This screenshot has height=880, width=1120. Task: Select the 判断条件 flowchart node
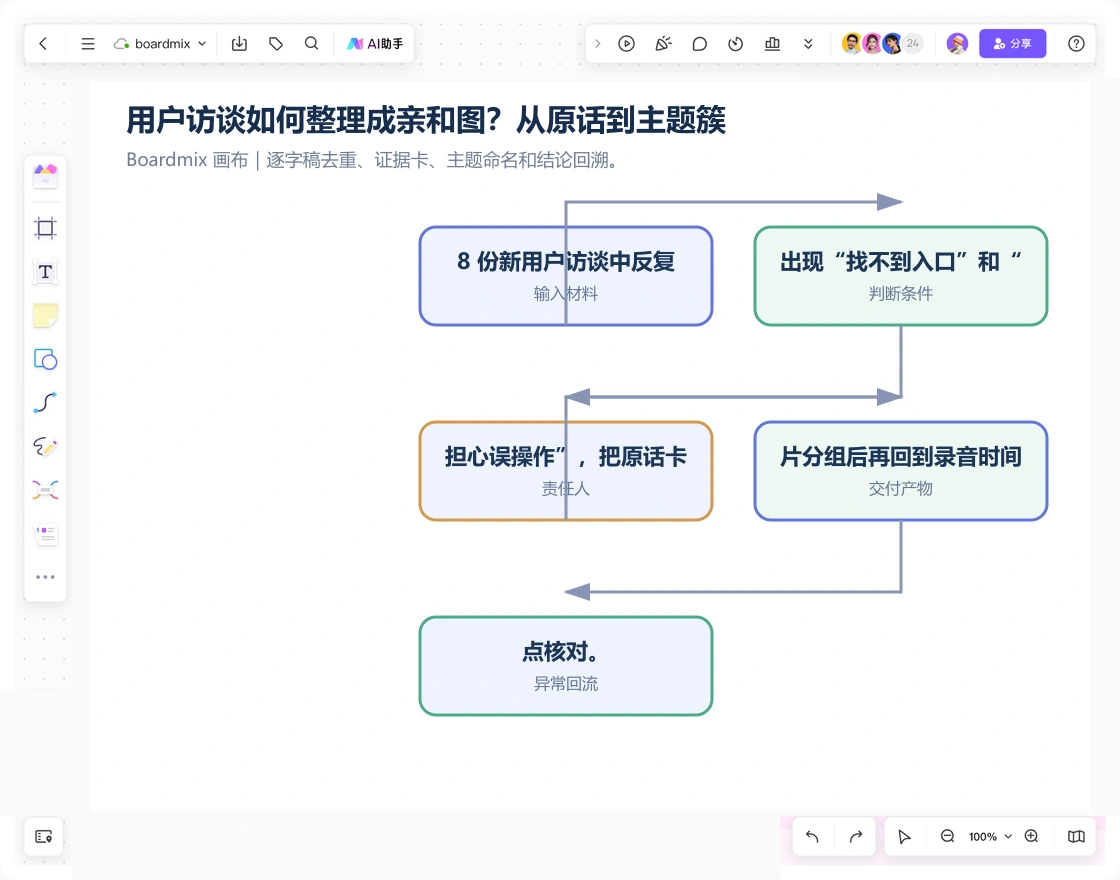(x=901, y=276)
